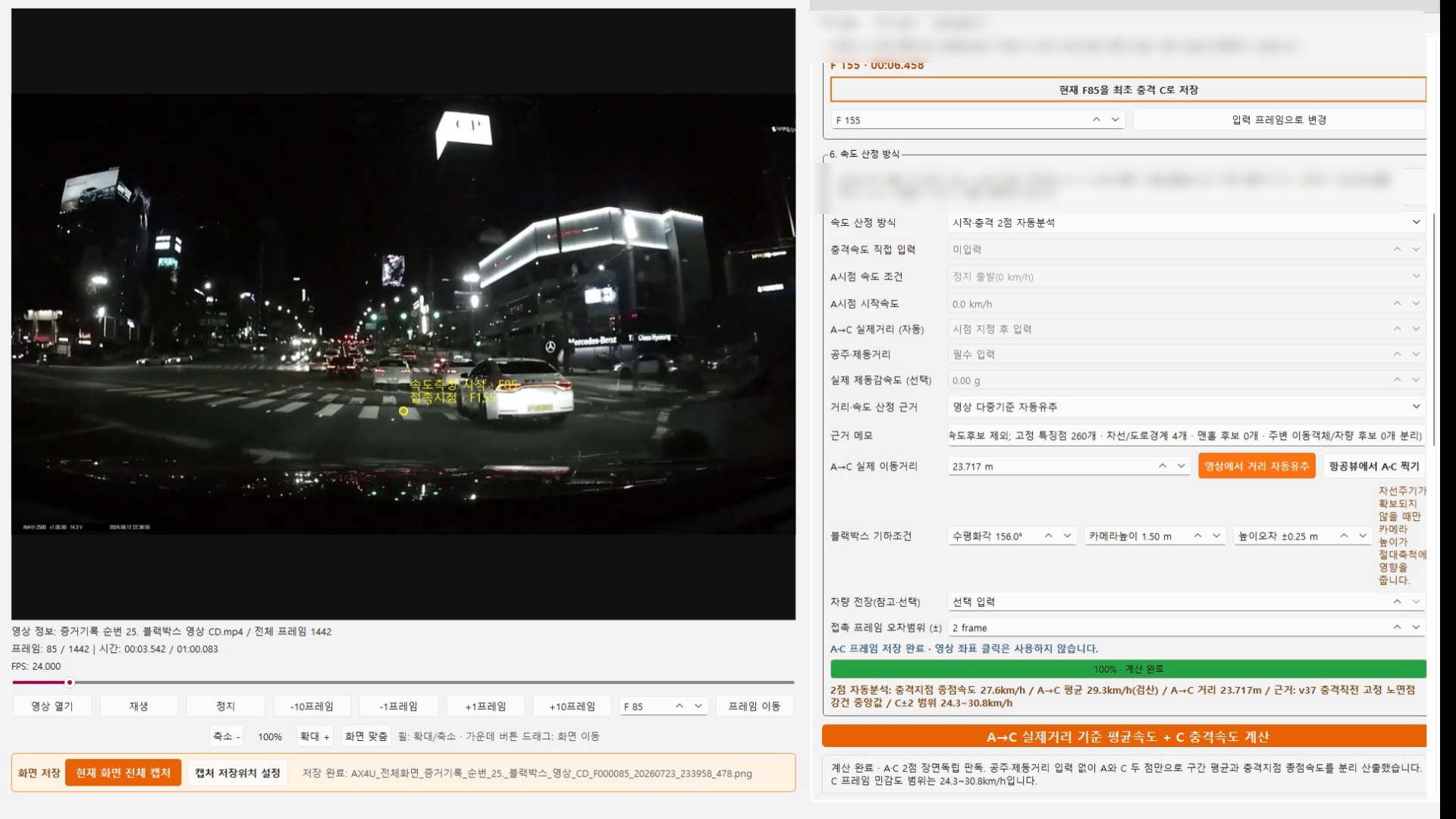Screen dimensions: 1456x819
Task: Click 항공뷰에서 A·C 찍기 button
Action: 1374,466
